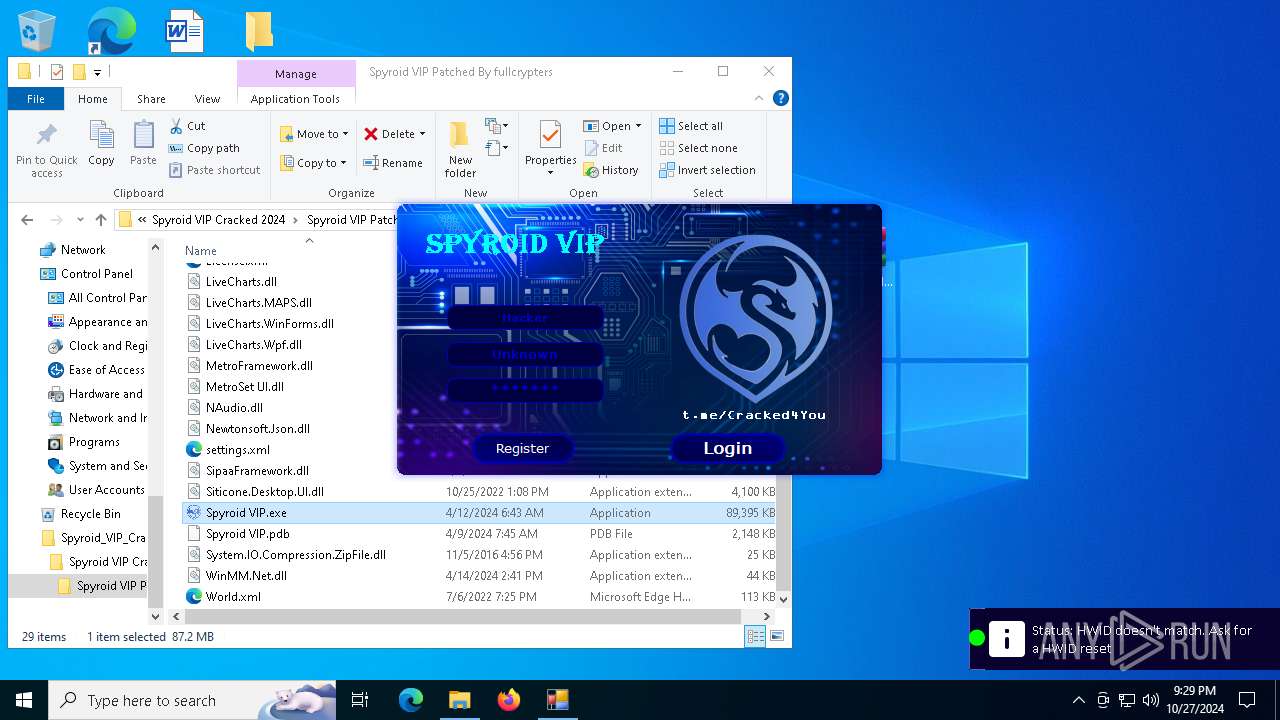This screenshot has height=720, width=1280.
Task: Select User Accounts in navigation pane
Action: point(106,490)
